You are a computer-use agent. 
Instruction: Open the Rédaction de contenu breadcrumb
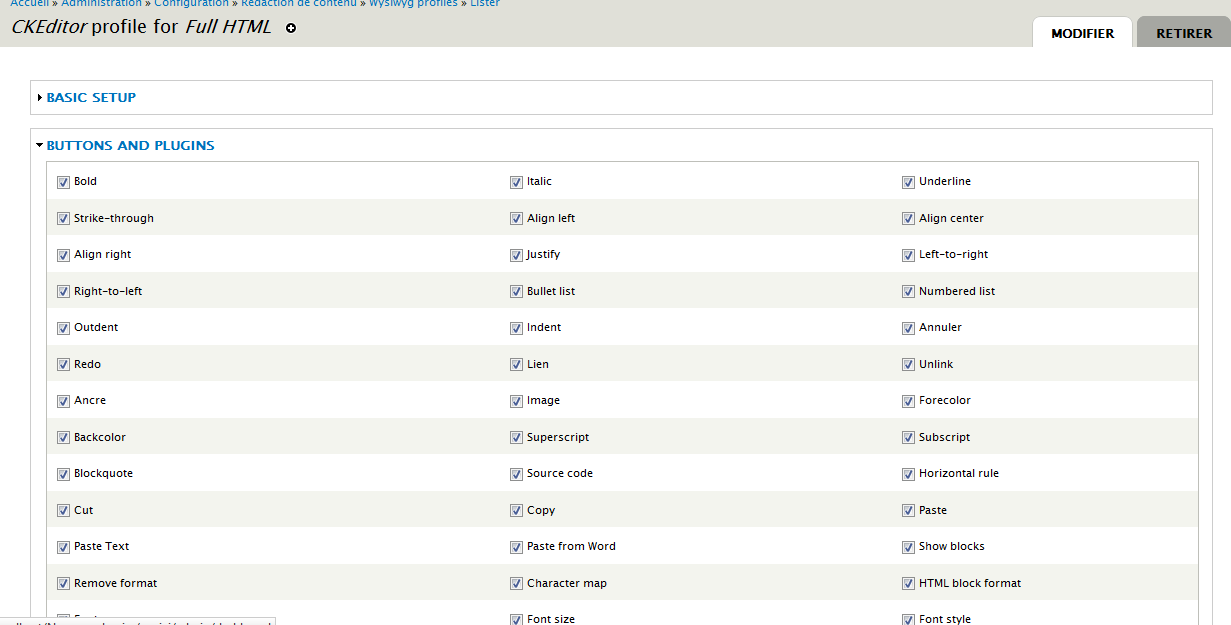tap(299, 3)
